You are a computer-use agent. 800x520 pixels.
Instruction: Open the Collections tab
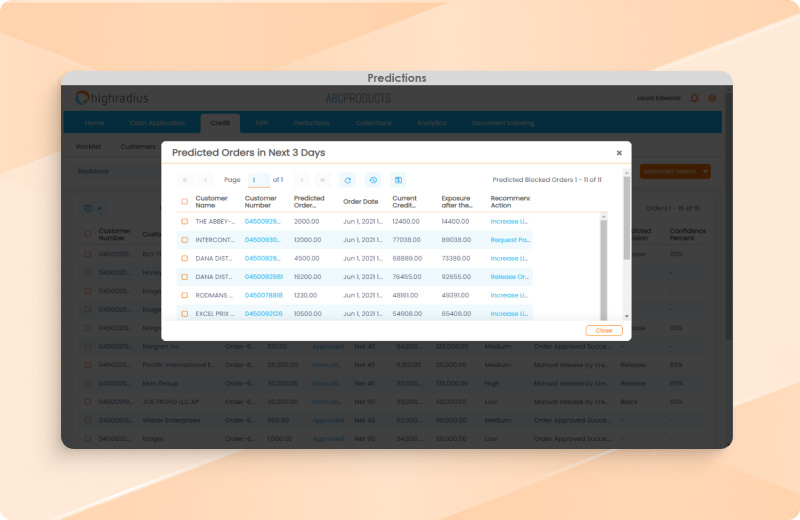373,123
